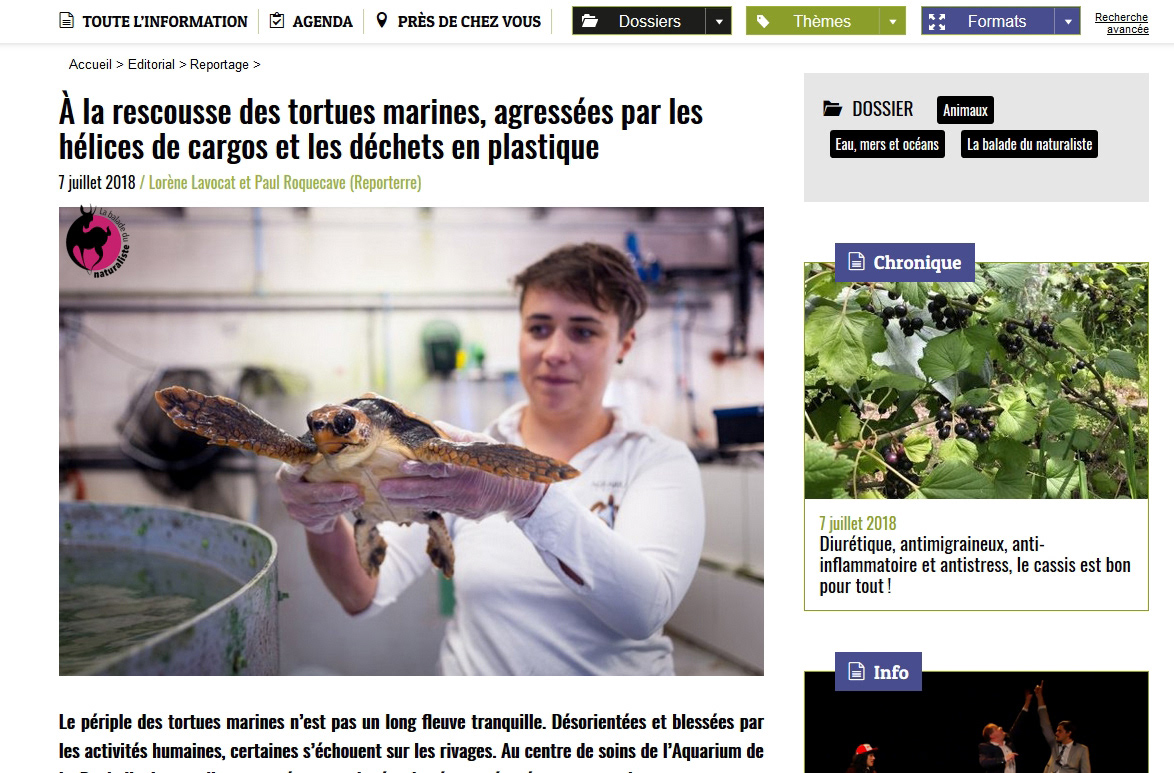This screenshot has height=773, width=1174.
Task: Click the tag icon in the Thèmes button
Action: coord(763,21)
